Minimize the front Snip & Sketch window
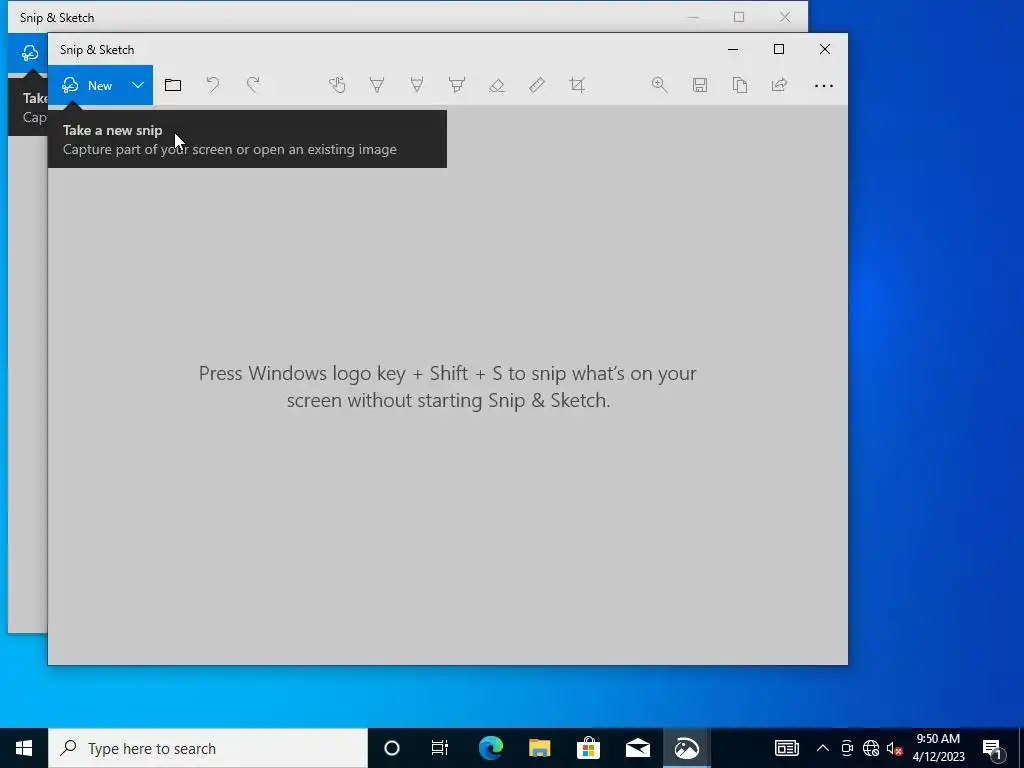The image size is (1024, 768). [x=733, y=49]
